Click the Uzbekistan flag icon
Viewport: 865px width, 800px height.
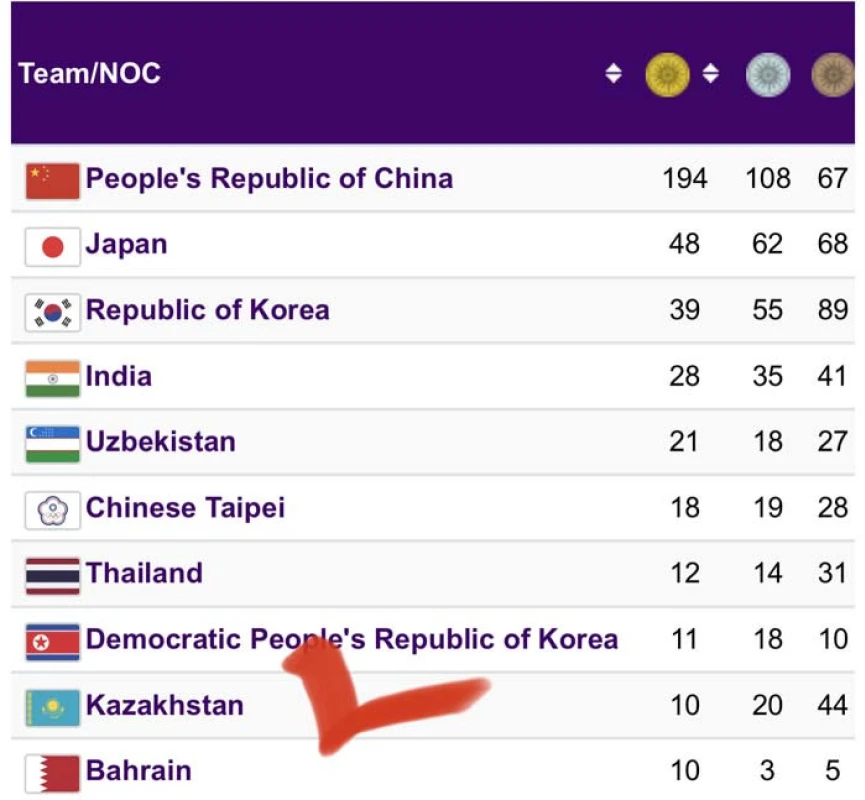pyautogui.click(x=52, y=443)
